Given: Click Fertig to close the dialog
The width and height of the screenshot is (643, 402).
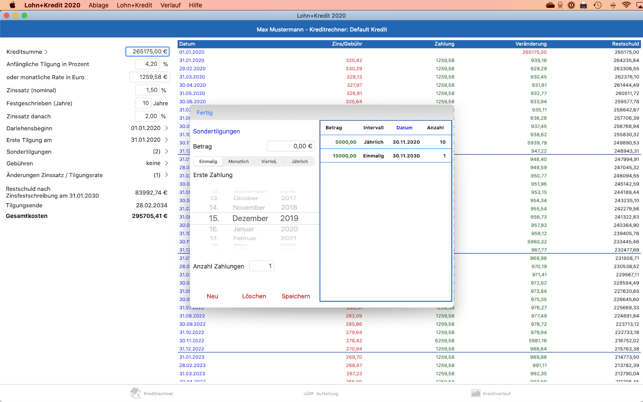Looking at the screenshot, I should [204, 112].
